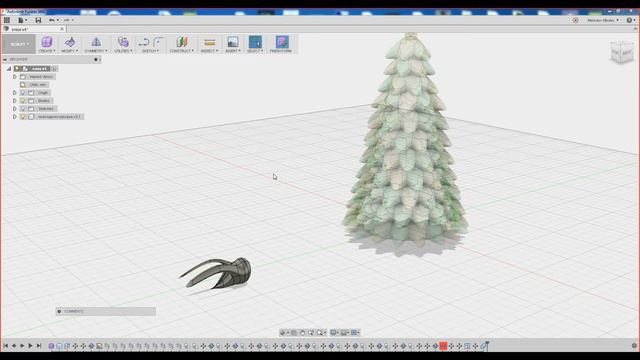Click the Select tool icon
Image resolution: width=640 pixels, height=360 pixels.
[255, 42]
